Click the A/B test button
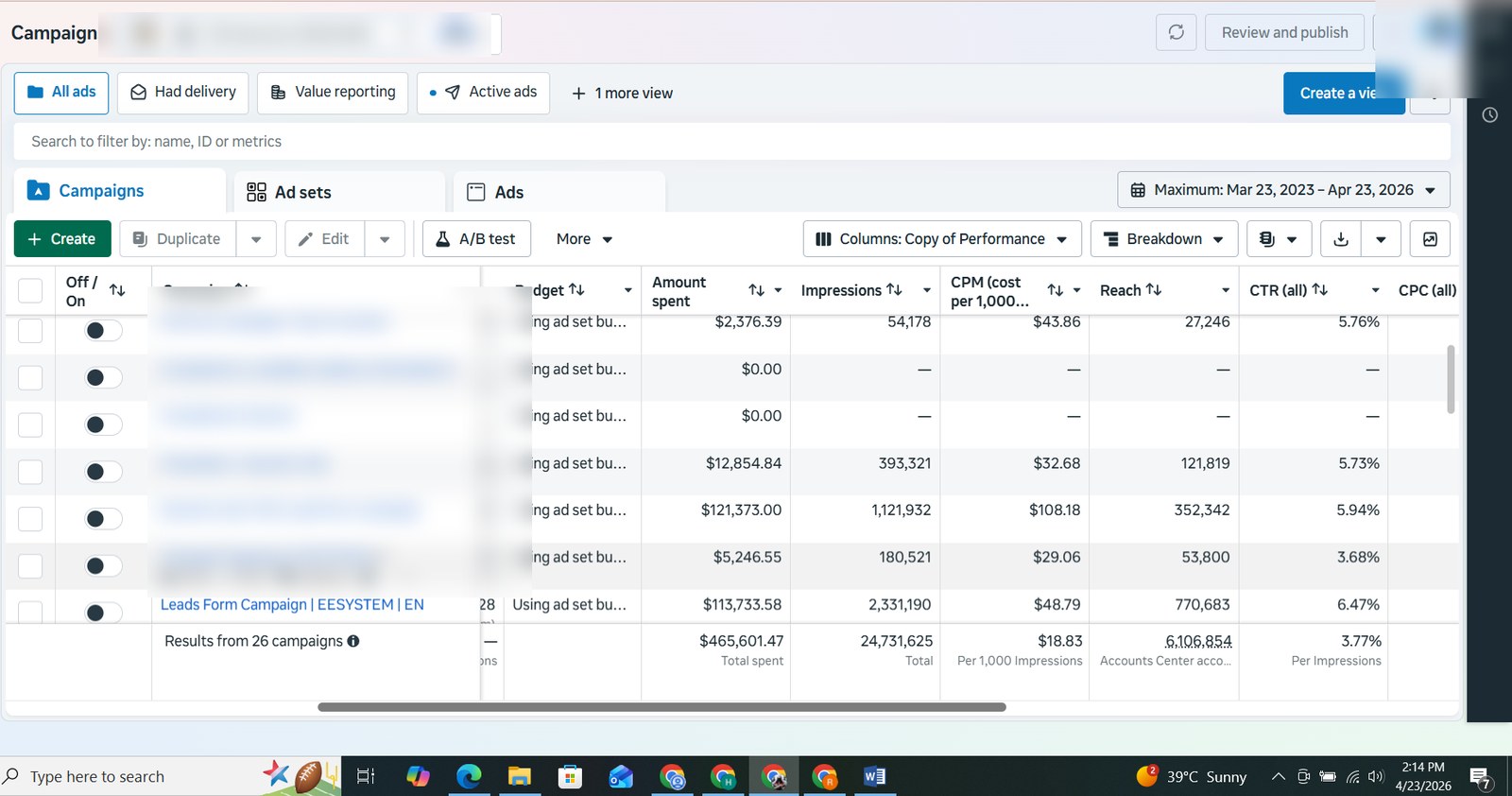The height and width of the screenshot is (796, 1512). pos(476,239)
